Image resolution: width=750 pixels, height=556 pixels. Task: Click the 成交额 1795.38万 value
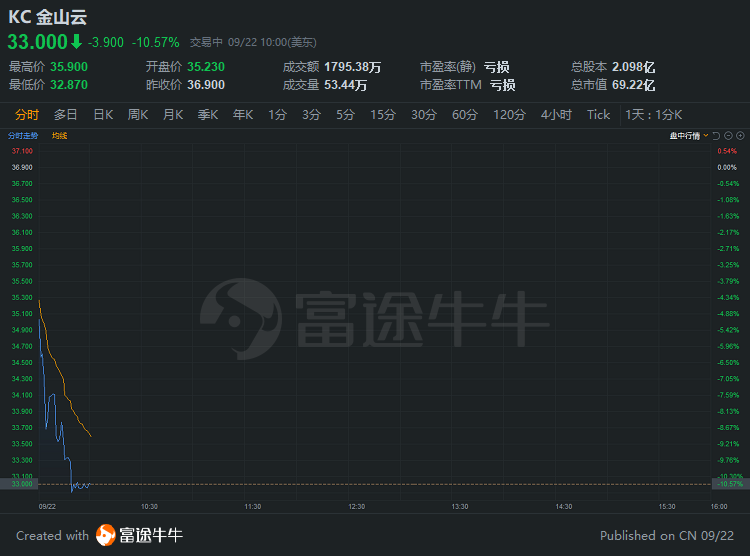pyautogui.click(x=353, y=67)
